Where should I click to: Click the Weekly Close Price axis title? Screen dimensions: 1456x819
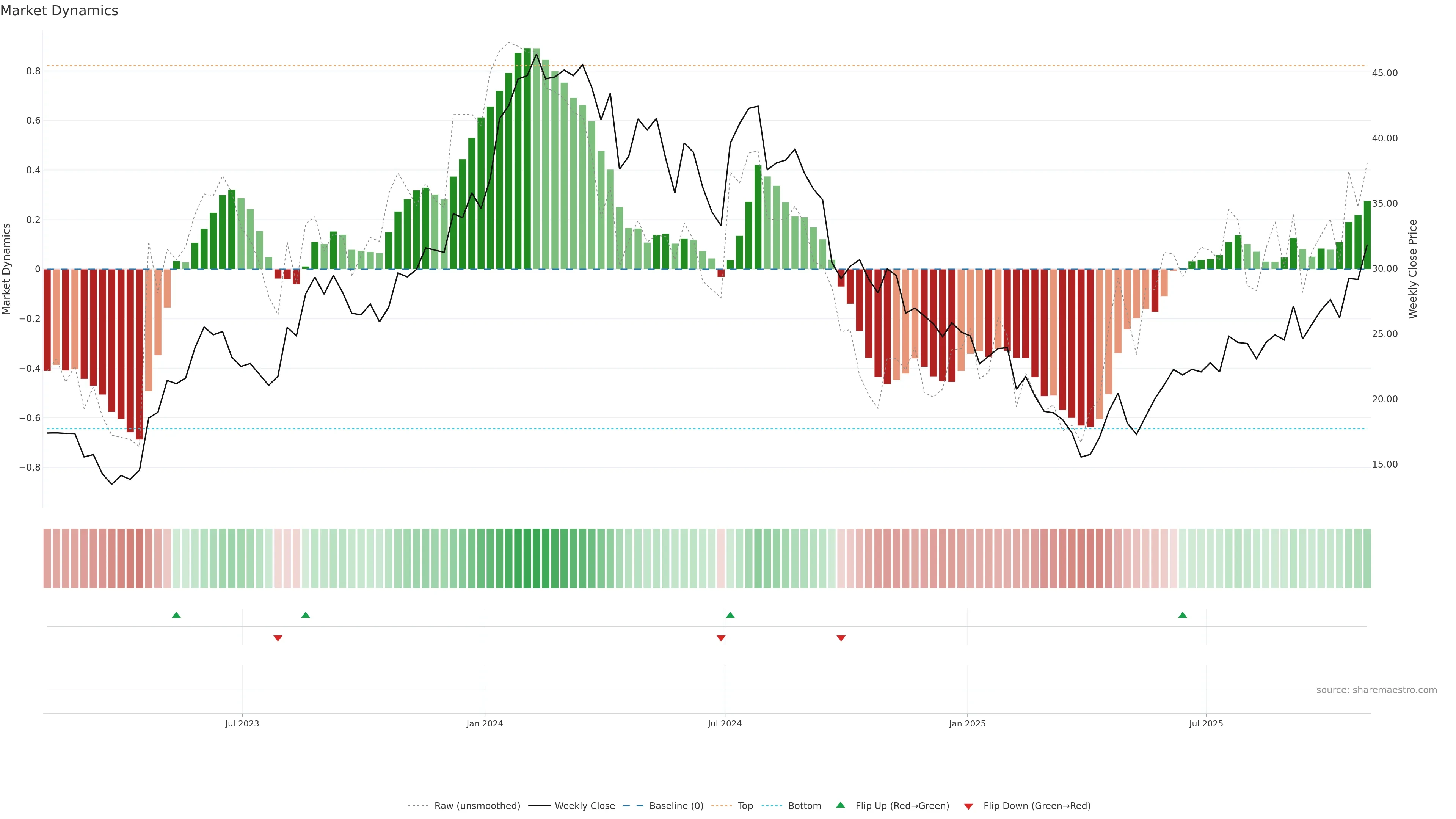(1413, 269)
